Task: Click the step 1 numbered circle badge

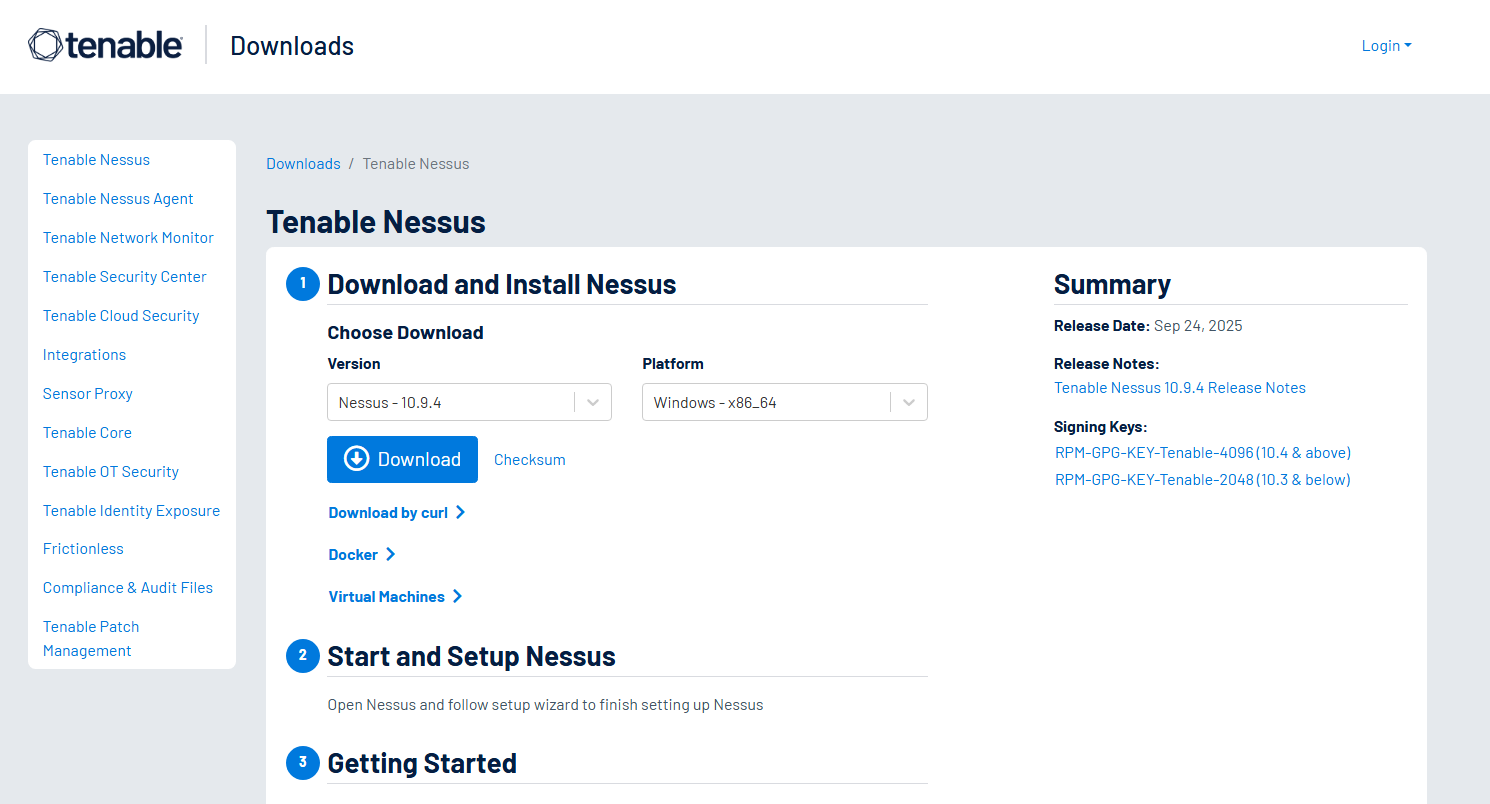Action: 302,284
